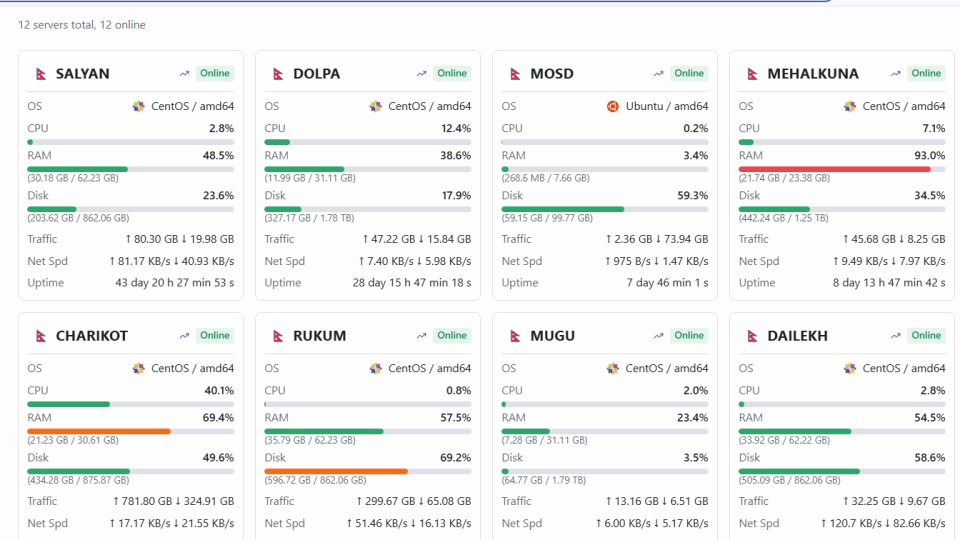Click the Nepal flag icon beside SALYAN

pos(41,74)
